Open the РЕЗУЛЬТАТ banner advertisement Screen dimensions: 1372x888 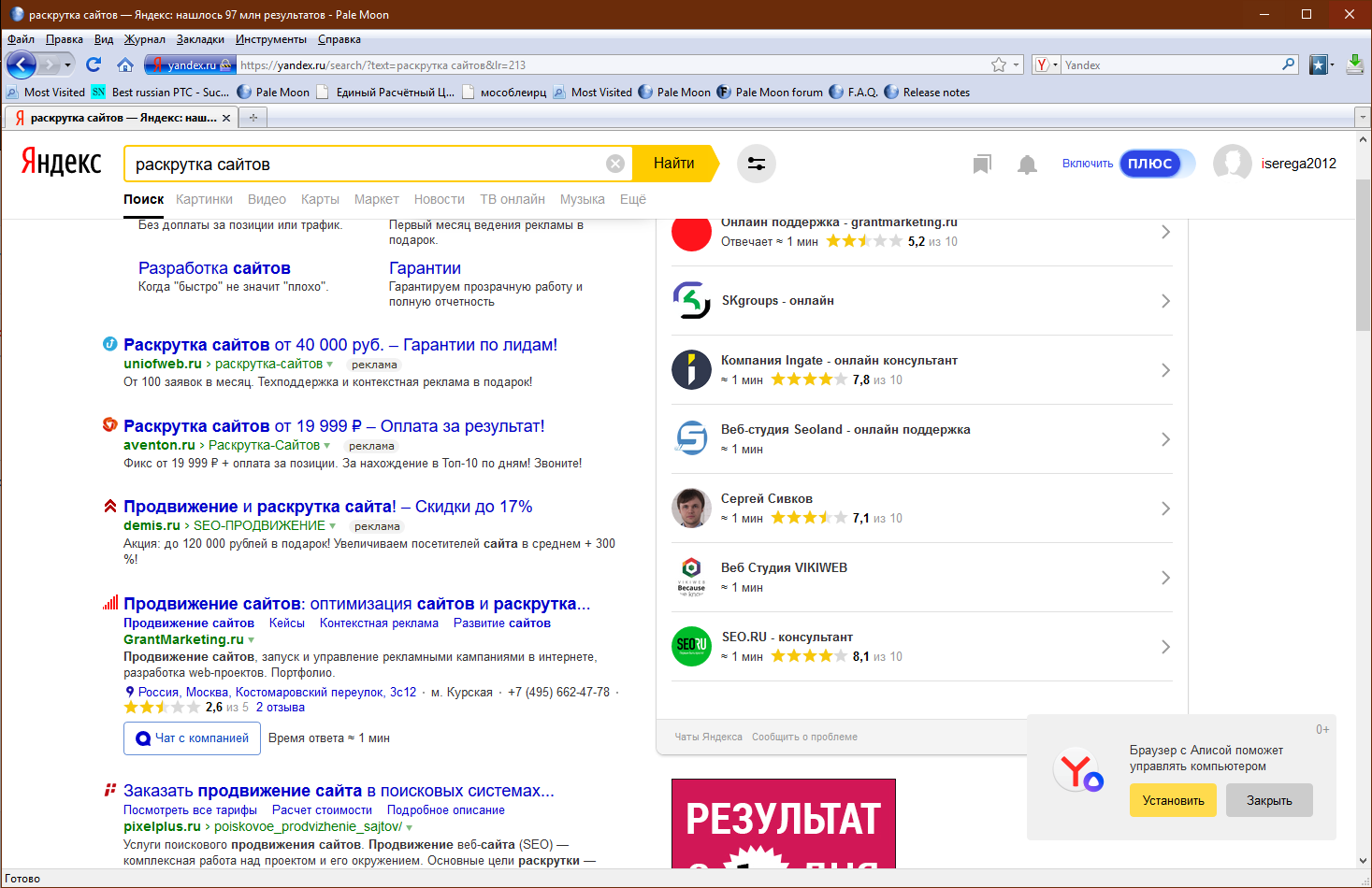tap(784, 824)
